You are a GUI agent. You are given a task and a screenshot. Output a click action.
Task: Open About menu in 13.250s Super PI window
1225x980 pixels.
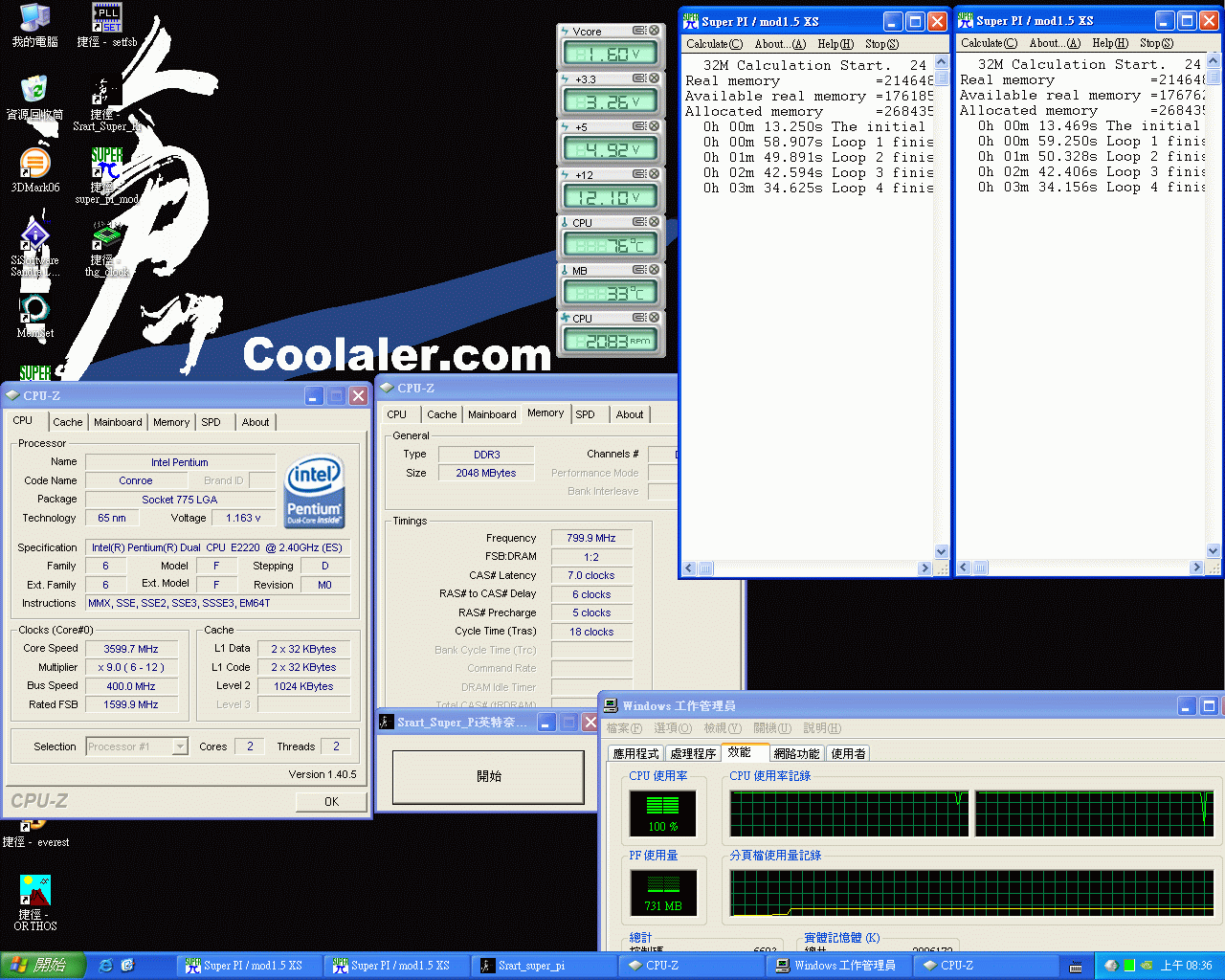click(780, 44)
